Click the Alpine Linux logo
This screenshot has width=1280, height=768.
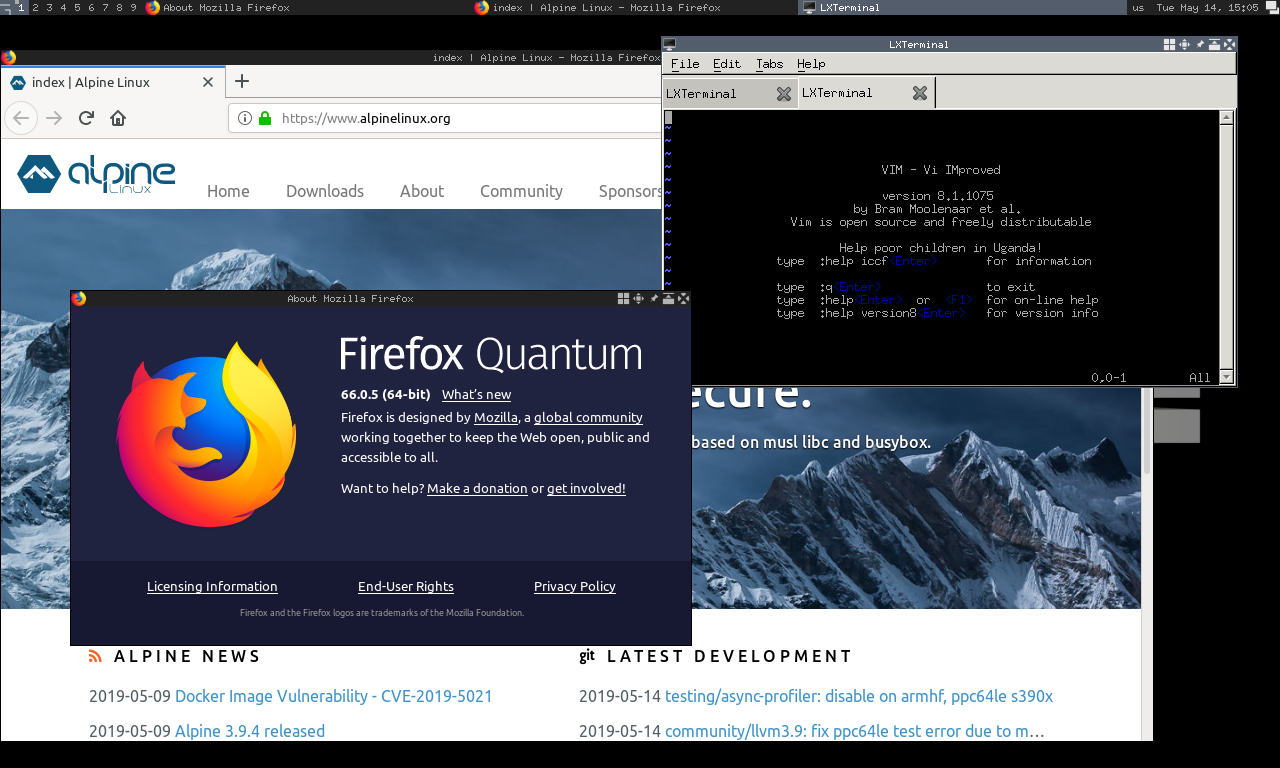(96, 174)
